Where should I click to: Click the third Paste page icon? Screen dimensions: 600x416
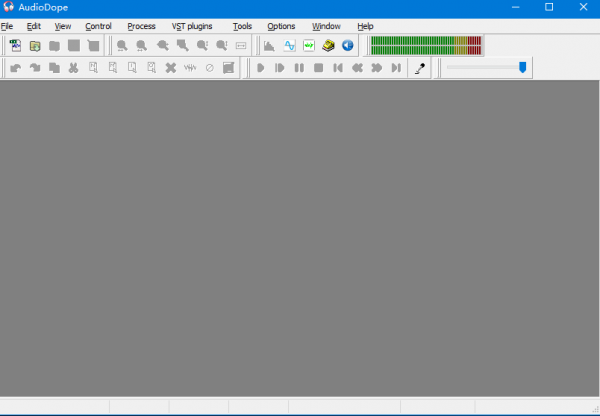[x=132, y=68]
